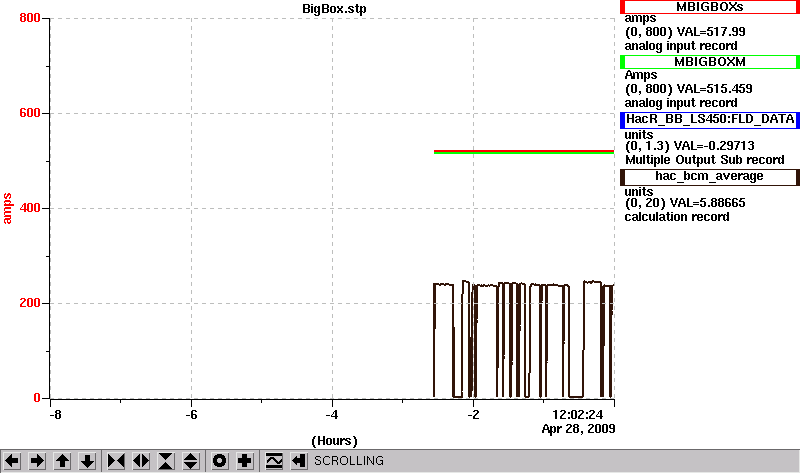
Task: Click the 400 tick label on the y-axis
Action: [x=30, y=208]
